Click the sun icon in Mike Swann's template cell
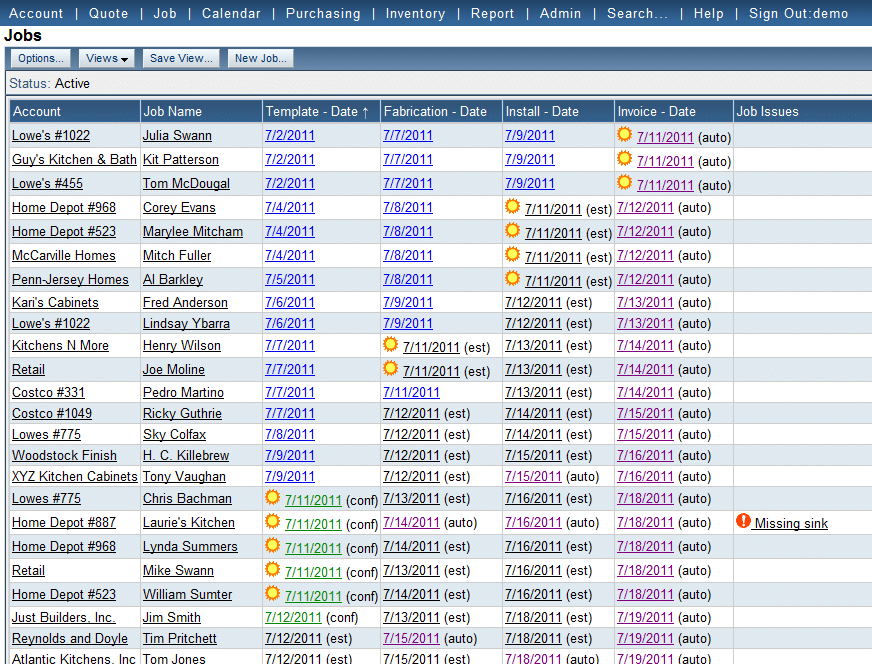Screen dimensions: 872x664 [x=272, y=569]
